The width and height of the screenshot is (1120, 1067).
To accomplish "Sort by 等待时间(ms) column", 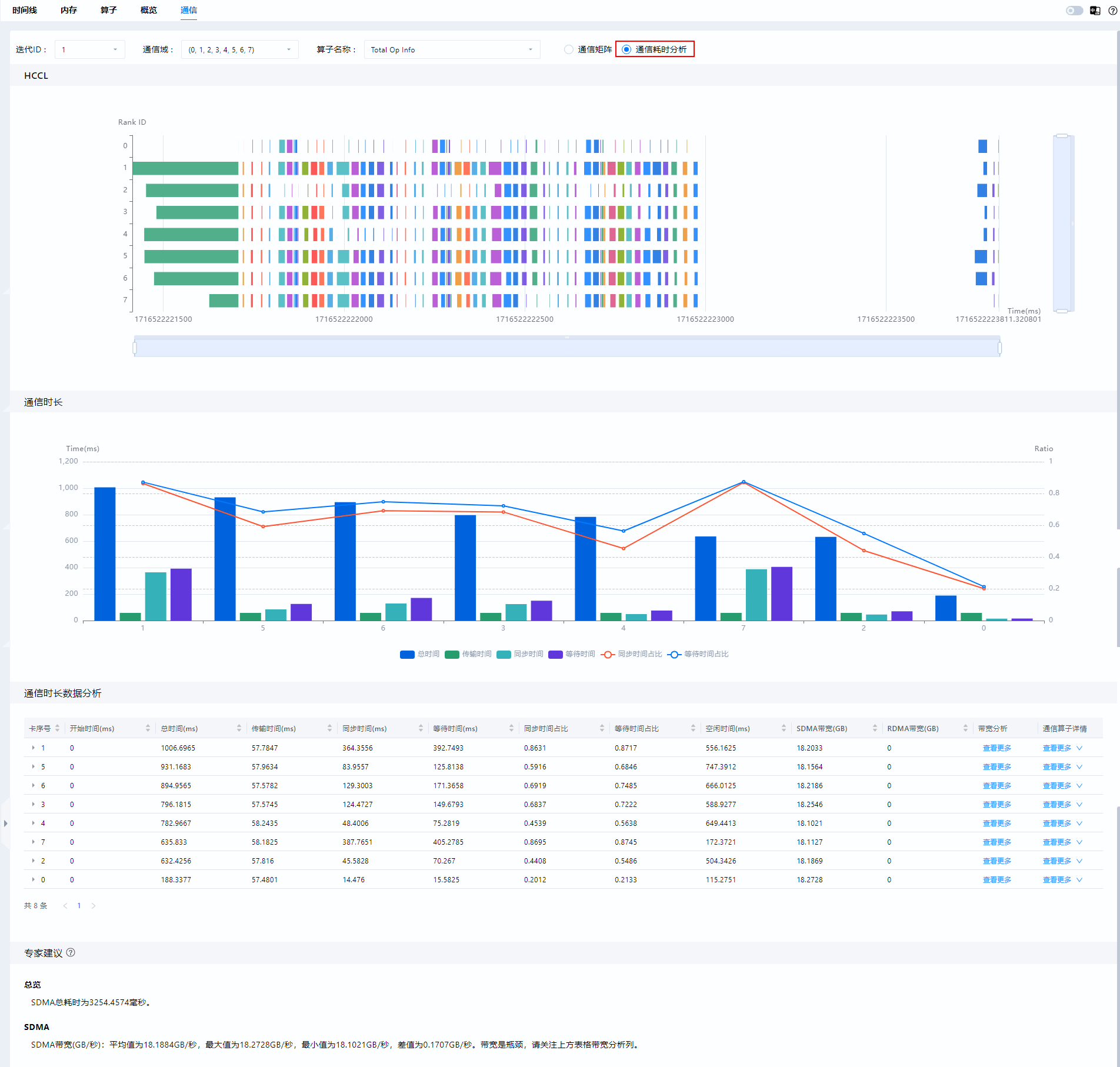I will click(x=511, y=728).
